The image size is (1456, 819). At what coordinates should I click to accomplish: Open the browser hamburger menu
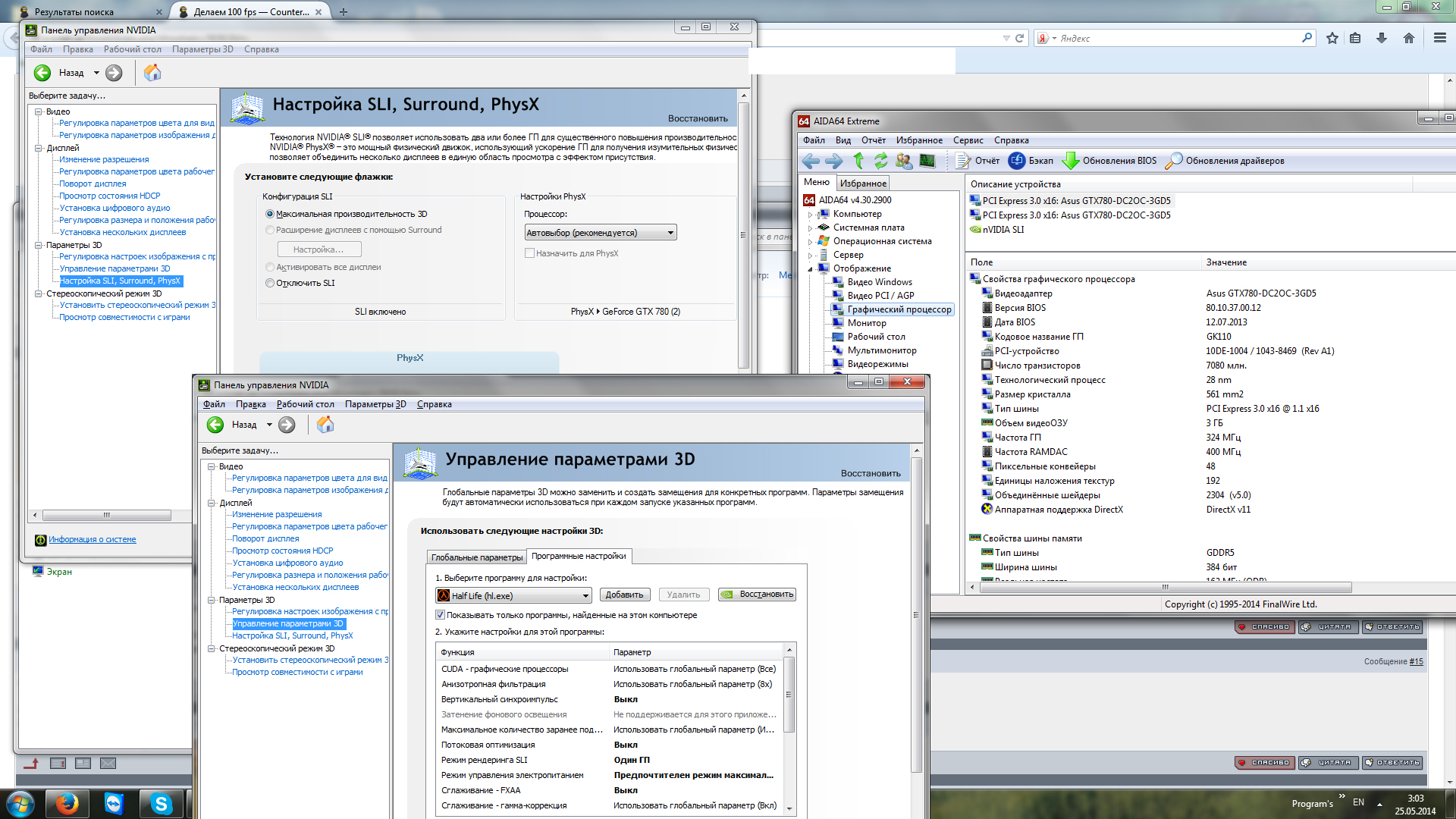[x=1440, y=38]
